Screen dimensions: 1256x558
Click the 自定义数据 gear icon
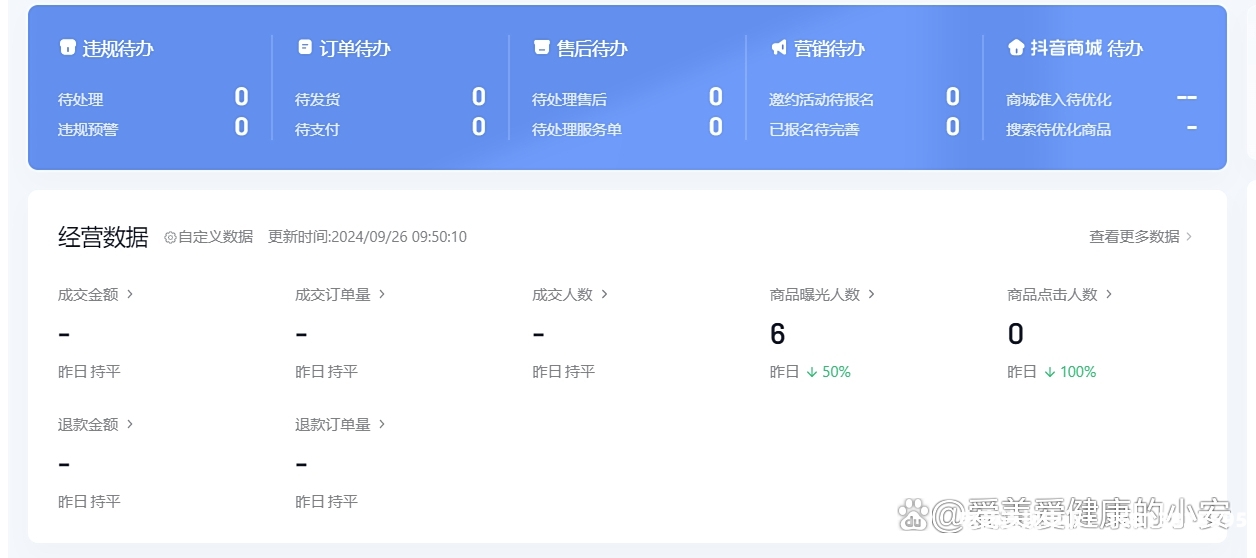170,237
